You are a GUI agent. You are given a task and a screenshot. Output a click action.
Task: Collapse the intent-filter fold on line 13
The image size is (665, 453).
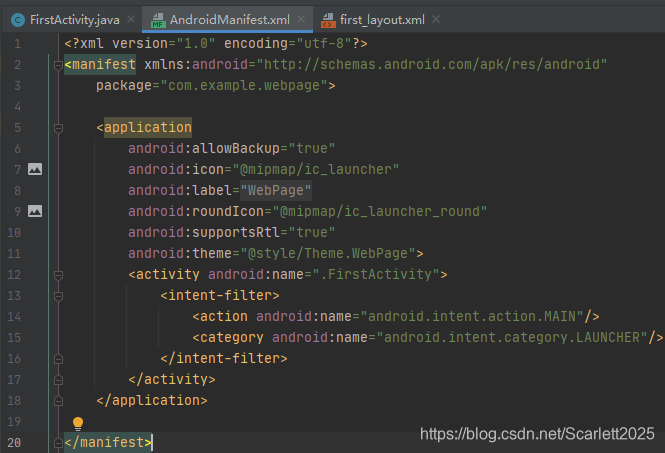coord(59,296)
